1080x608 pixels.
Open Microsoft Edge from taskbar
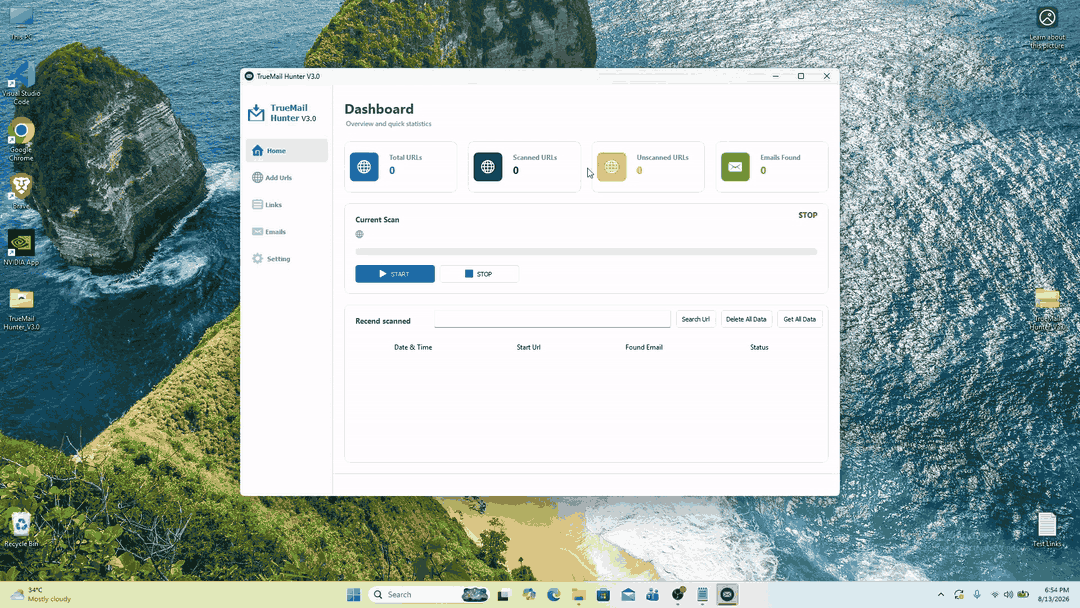coord(554,595)
